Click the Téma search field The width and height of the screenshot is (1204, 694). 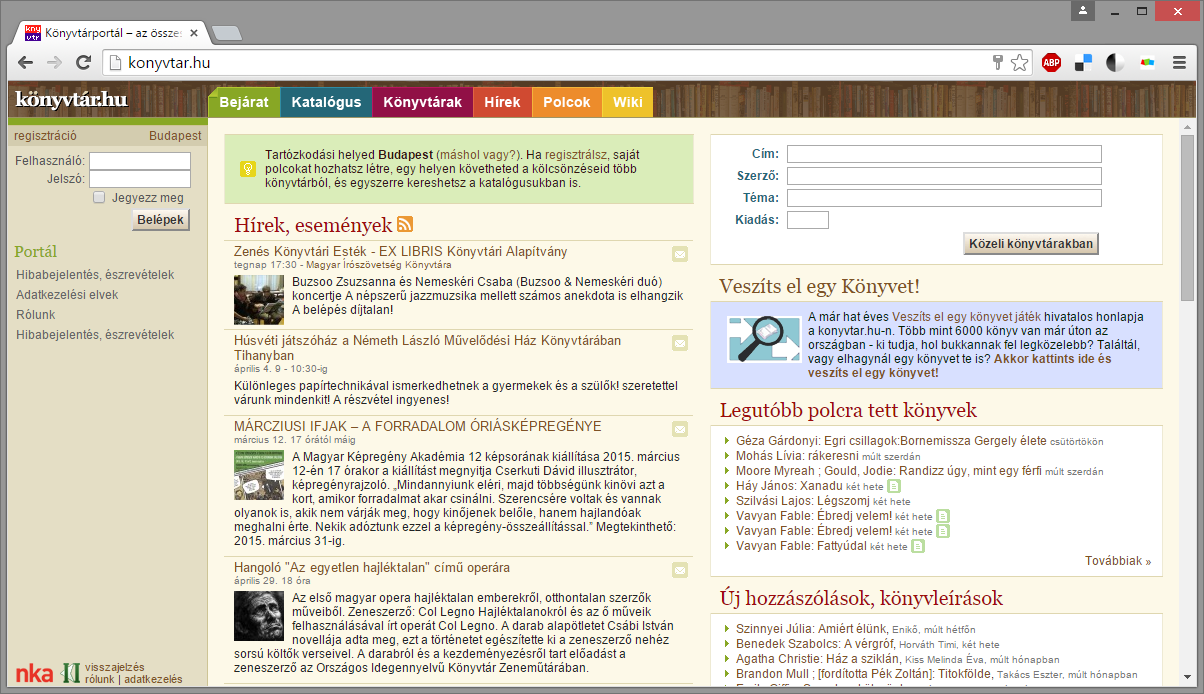coord(944,198)
